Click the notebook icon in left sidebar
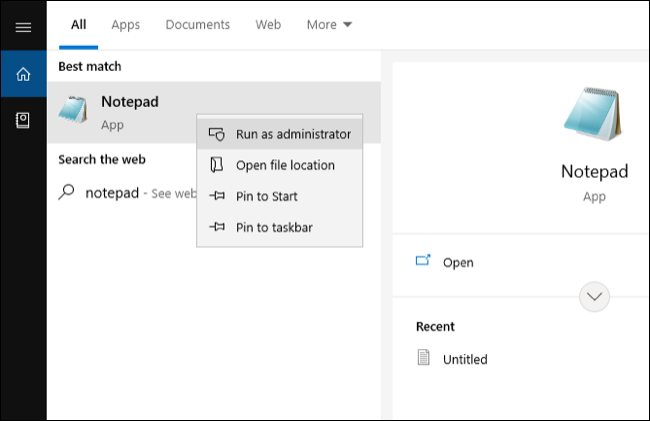This screenshot has height=421, width=650. click(x=23, y=120)
